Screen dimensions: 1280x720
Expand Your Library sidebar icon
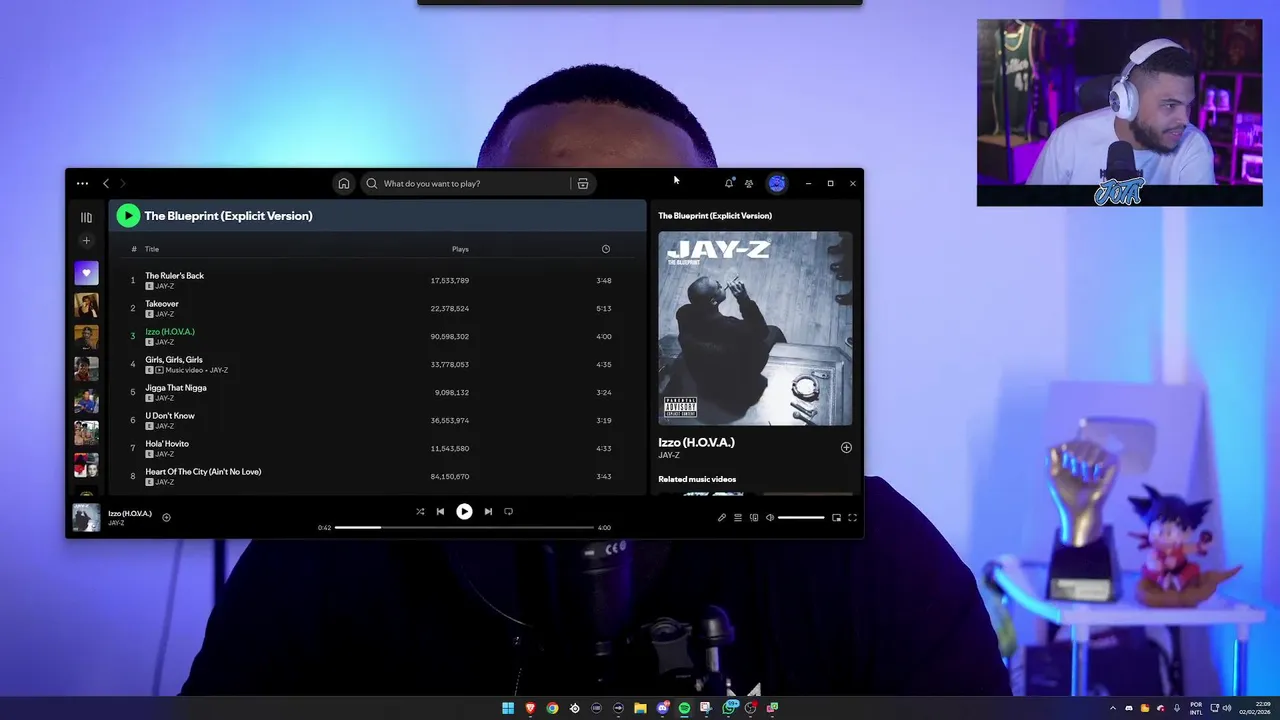(x=86, y=217)
